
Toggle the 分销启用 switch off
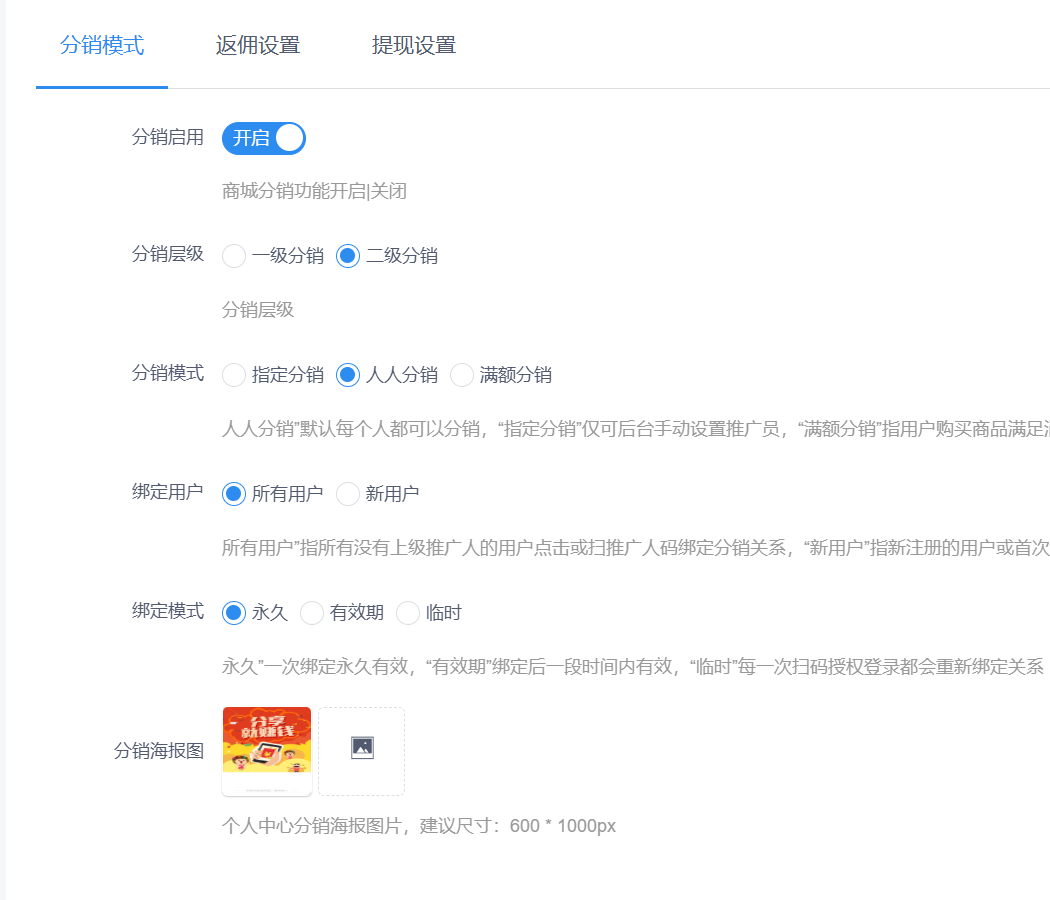point(264,138)
